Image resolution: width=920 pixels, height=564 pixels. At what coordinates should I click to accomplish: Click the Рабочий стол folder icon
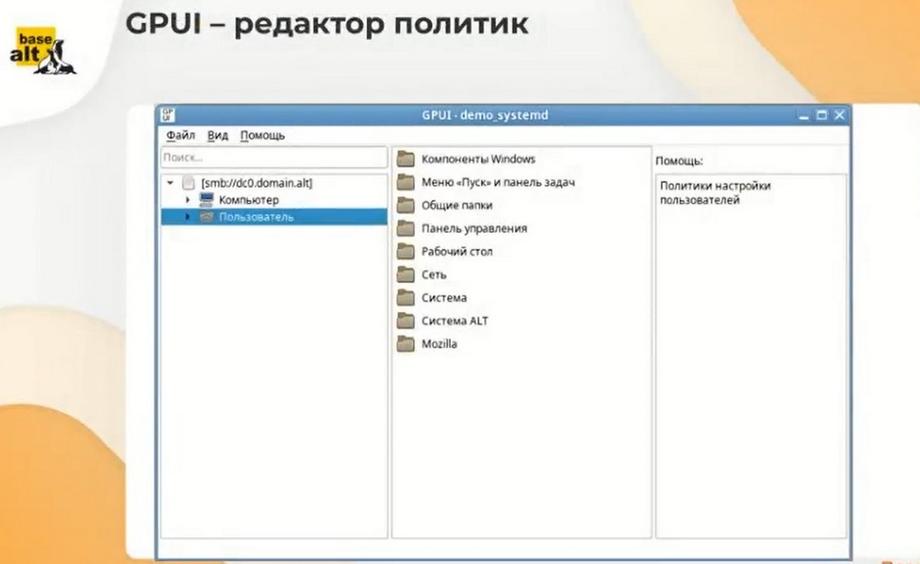pyautogui.click(x=405, y=251)
